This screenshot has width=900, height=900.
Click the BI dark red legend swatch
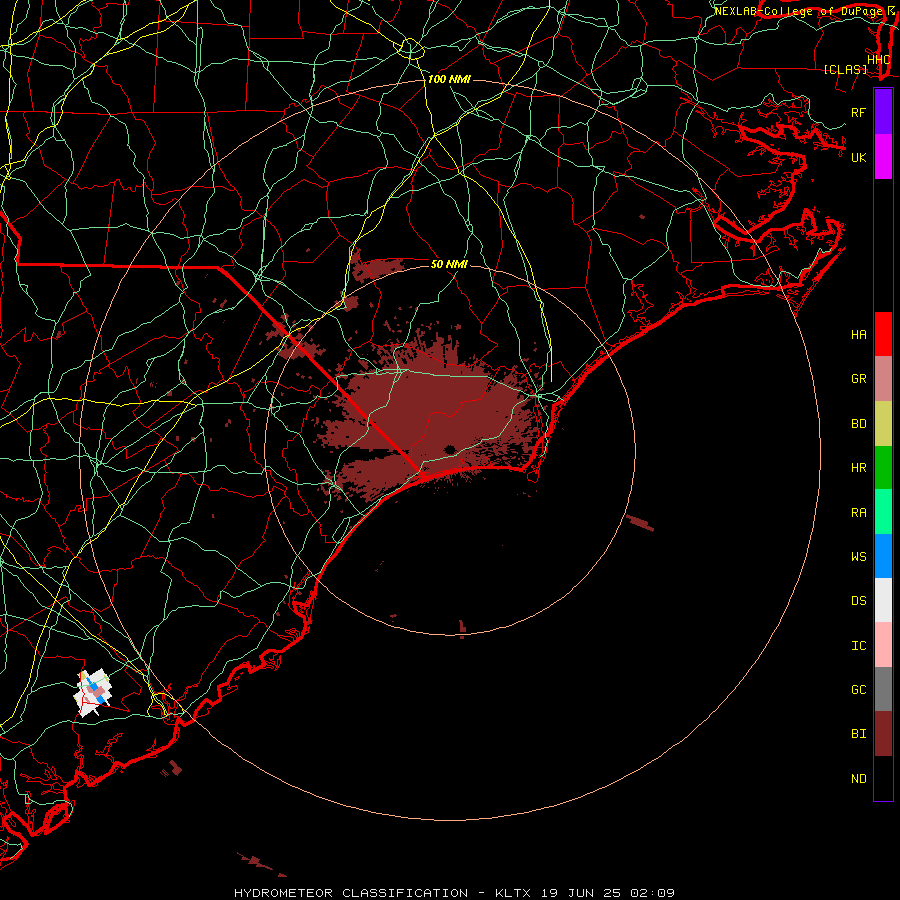(883, 734)
